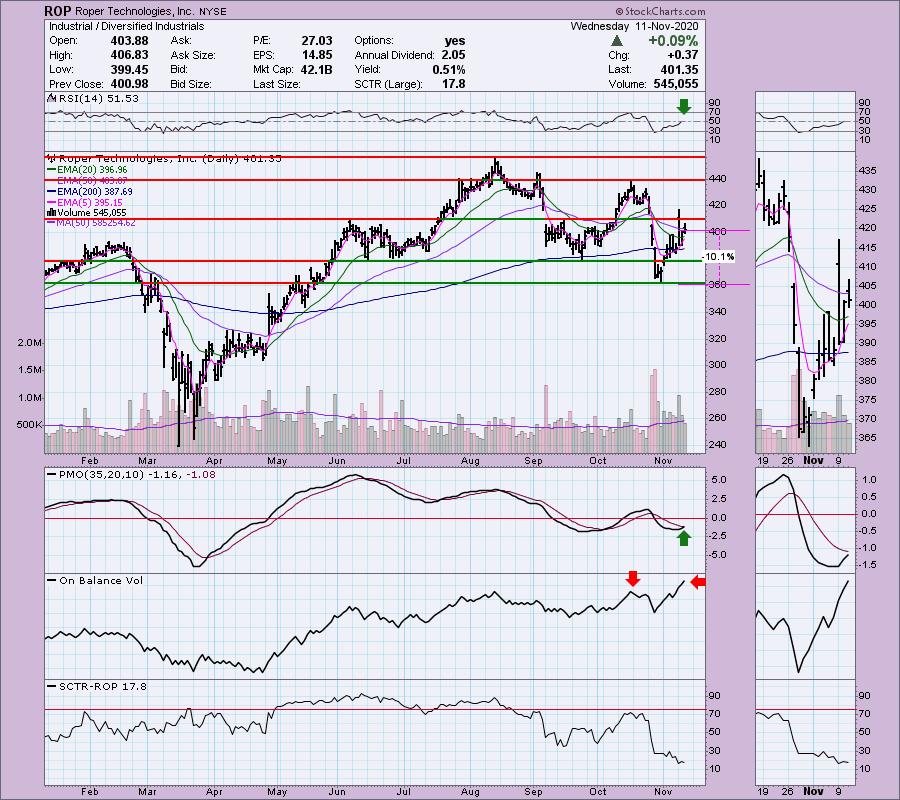Click the Mkt Cap value 42.1B
Screen dimensions: 900x800
316,69
